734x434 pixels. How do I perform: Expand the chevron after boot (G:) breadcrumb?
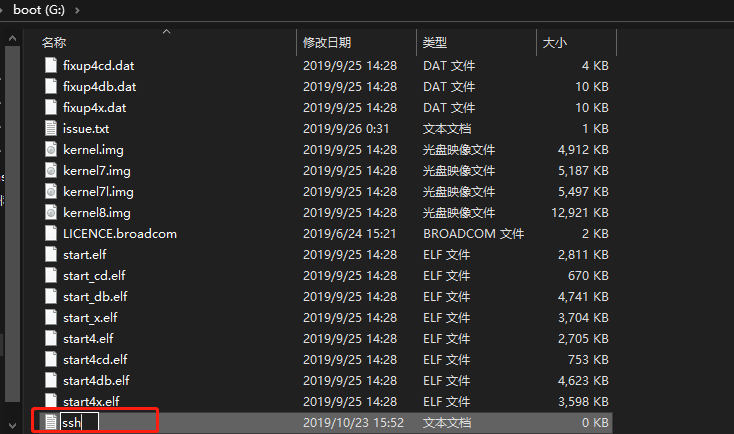tap(77, 10)
